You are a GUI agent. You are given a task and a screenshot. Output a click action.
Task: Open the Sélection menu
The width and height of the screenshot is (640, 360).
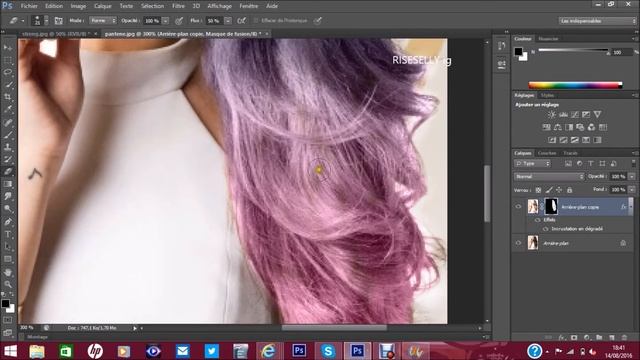click(152, 6)
